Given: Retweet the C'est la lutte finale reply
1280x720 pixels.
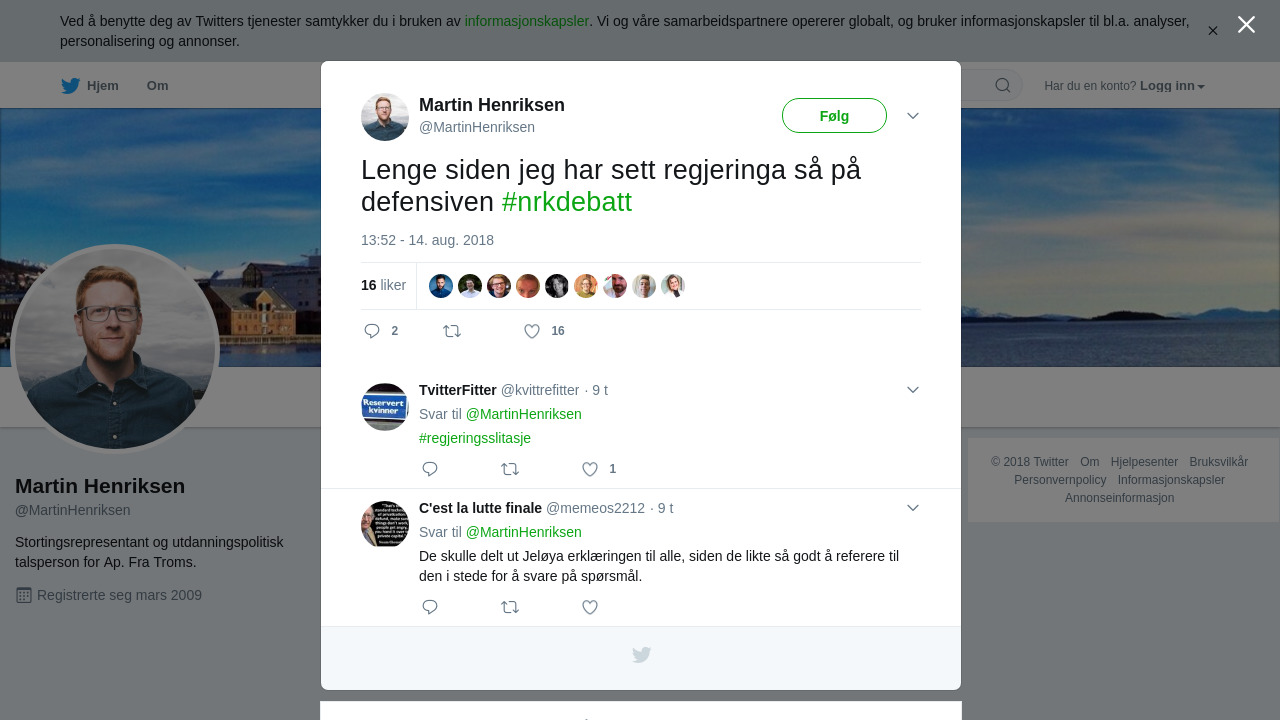Looking at the screenshot, I should point(510,607).
